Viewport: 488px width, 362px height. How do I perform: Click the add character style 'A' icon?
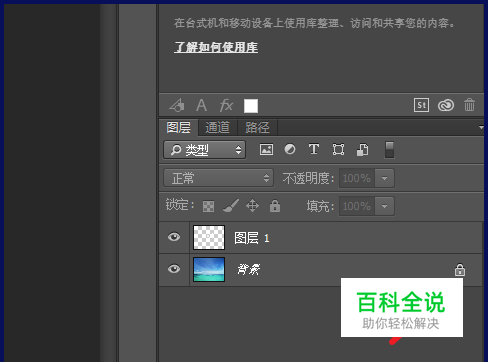pos(201,106)
